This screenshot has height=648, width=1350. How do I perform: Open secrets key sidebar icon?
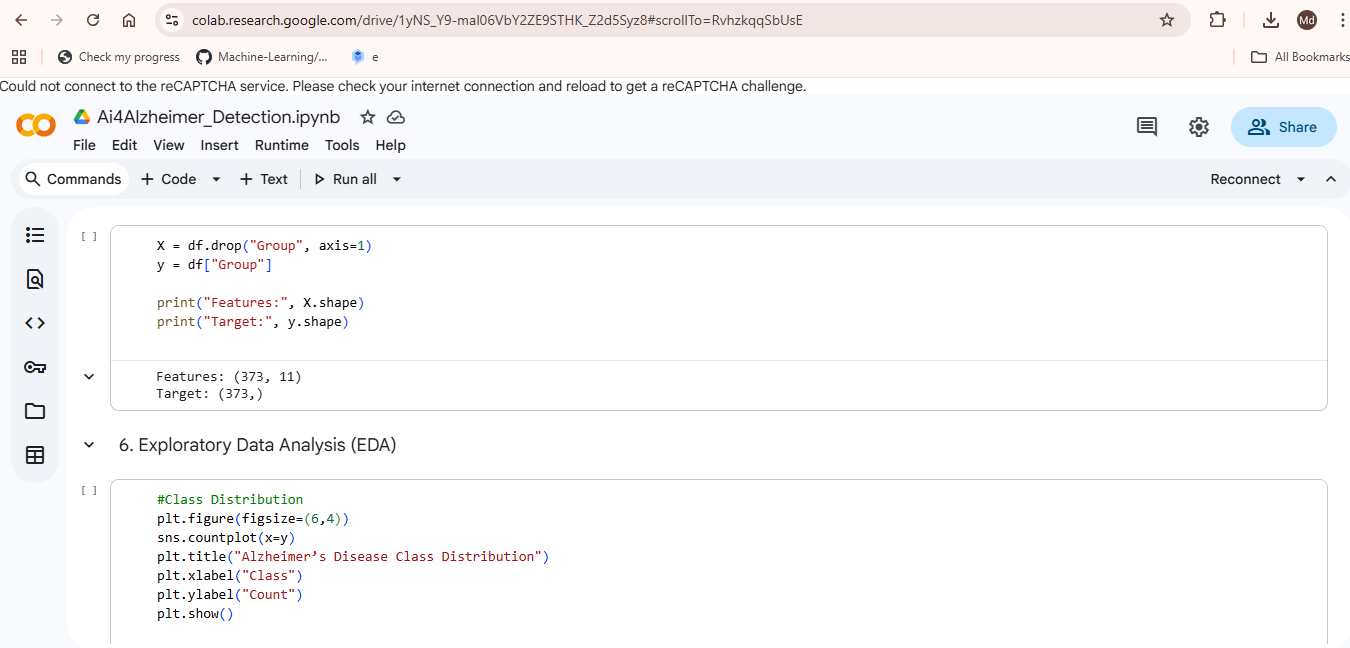pos(35,367)
